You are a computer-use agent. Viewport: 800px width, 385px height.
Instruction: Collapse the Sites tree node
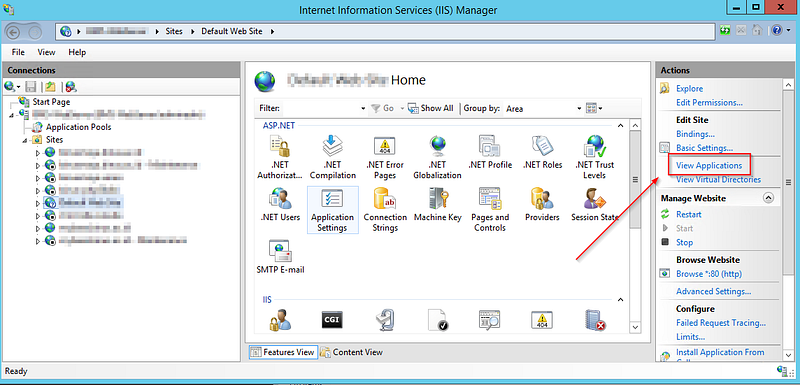tap(24, 140)
